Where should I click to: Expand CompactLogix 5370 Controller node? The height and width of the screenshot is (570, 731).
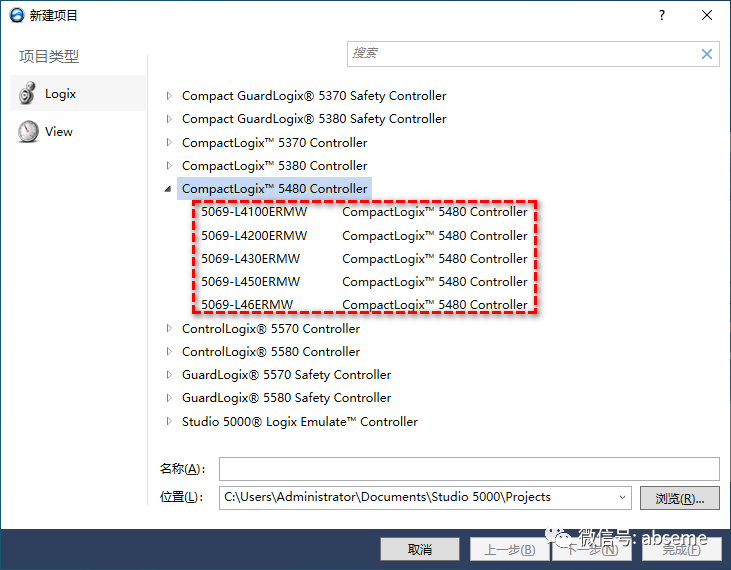(169, 142)
